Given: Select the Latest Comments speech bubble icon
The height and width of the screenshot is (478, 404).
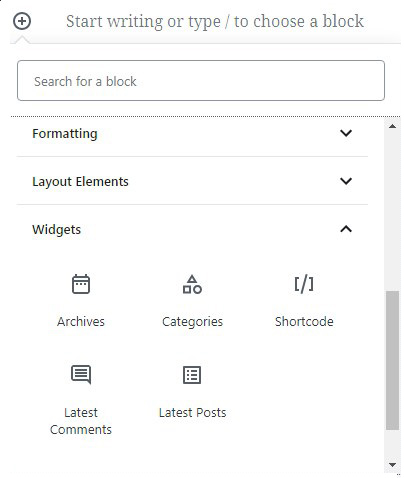Looking at the screenshot, I should coord(81,375).
